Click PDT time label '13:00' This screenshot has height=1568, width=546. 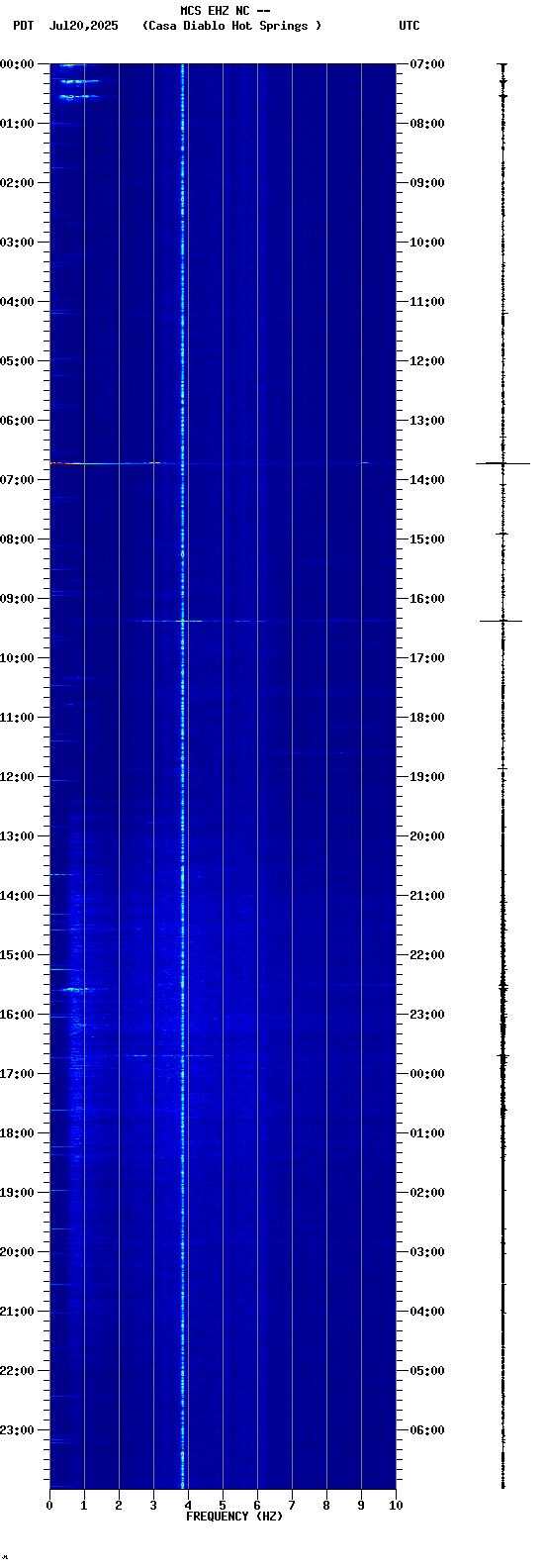pos(17,836)
